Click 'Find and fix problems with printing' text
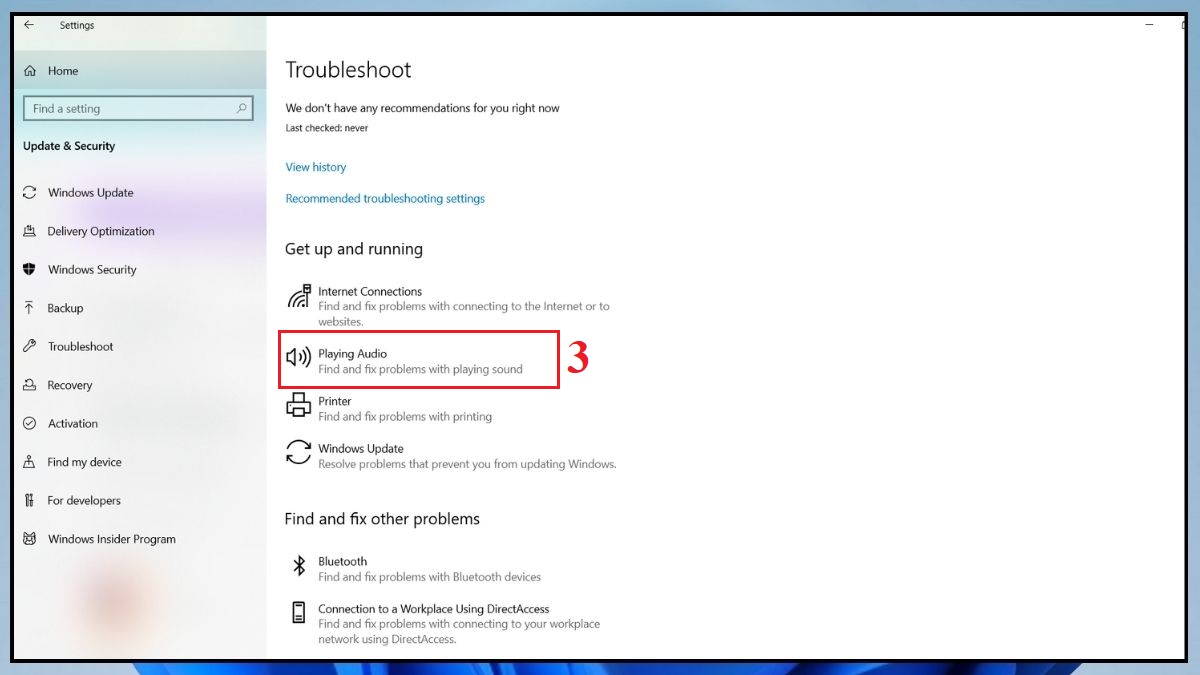This screenshot has height=675, width=1200. pyautogui.click(x=405, y=417)
